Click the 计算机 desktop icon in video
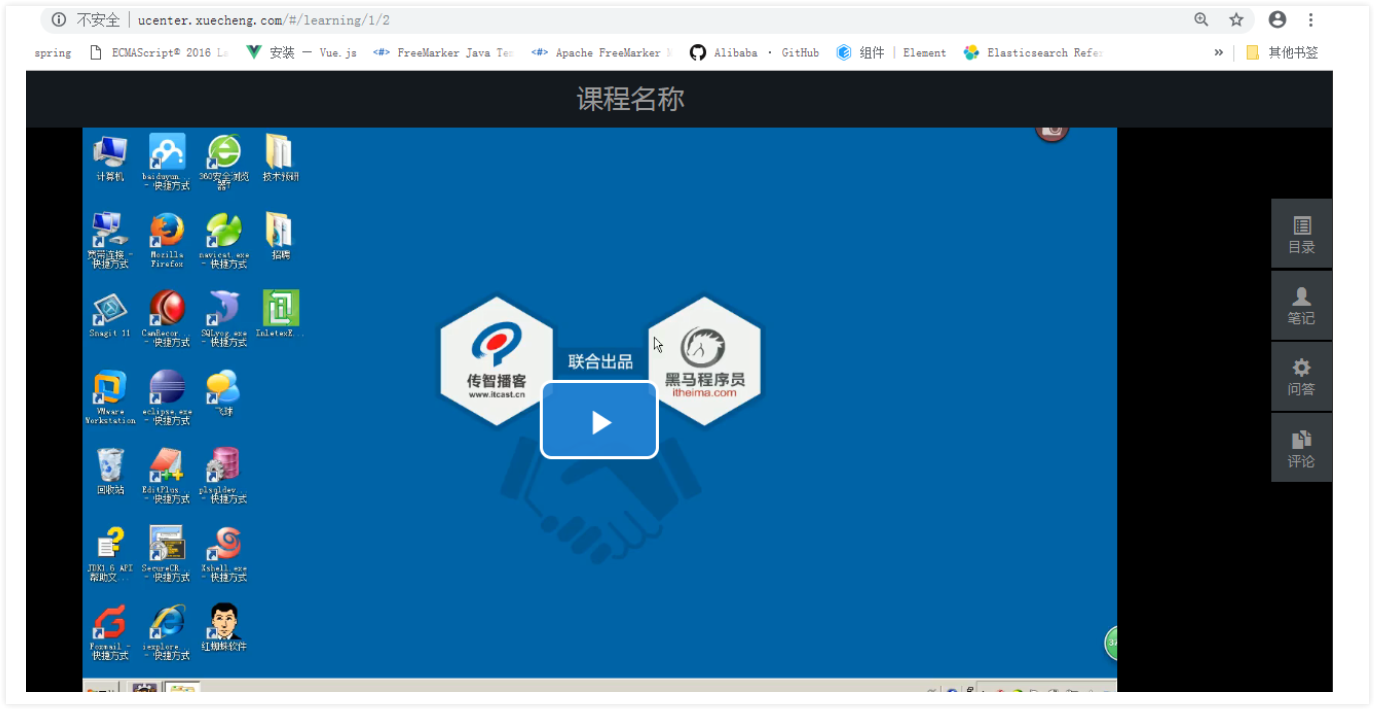 coord(110,158)
